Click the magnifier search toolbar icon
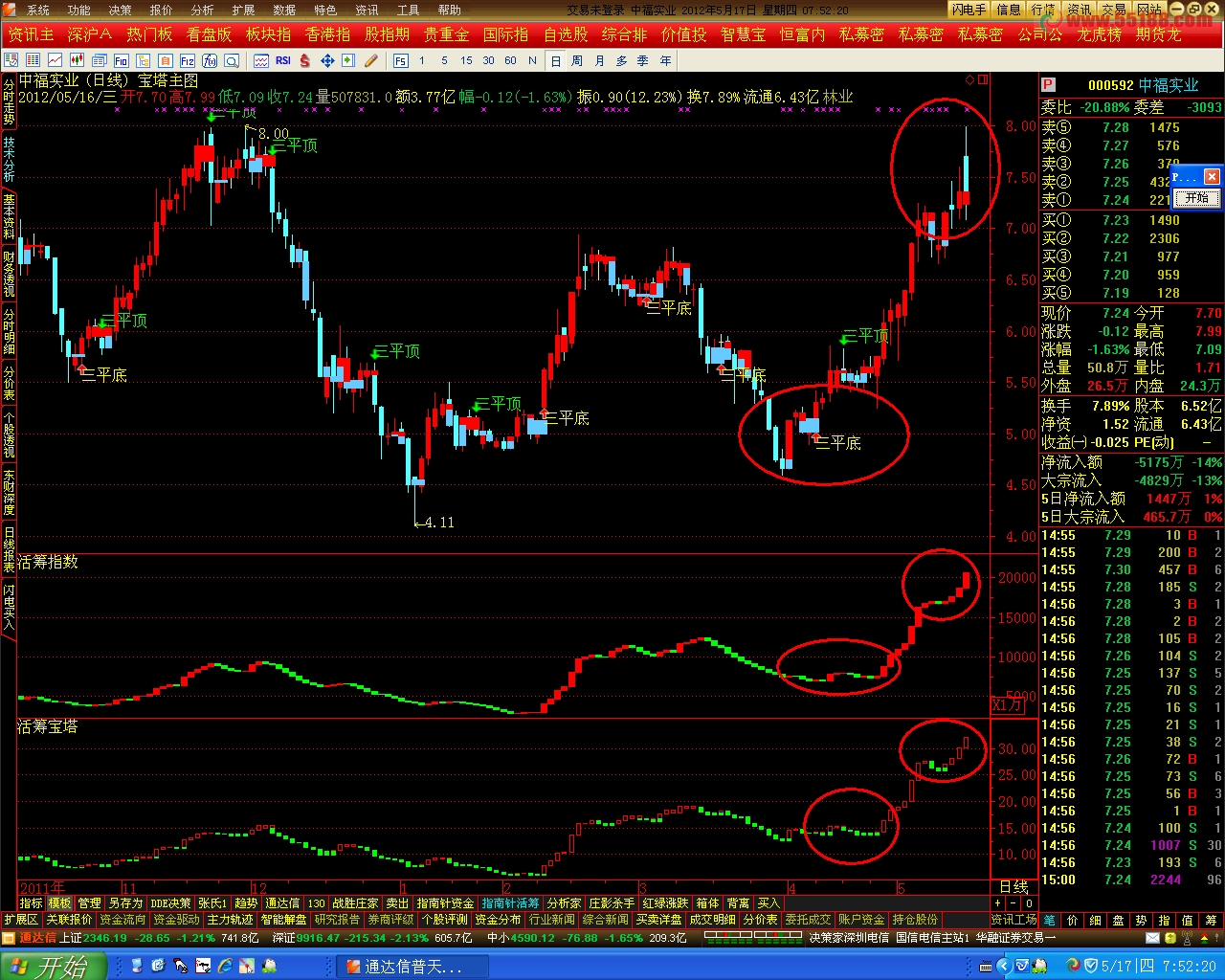Viewport: 1225px width, 980px height. [231, 60]
